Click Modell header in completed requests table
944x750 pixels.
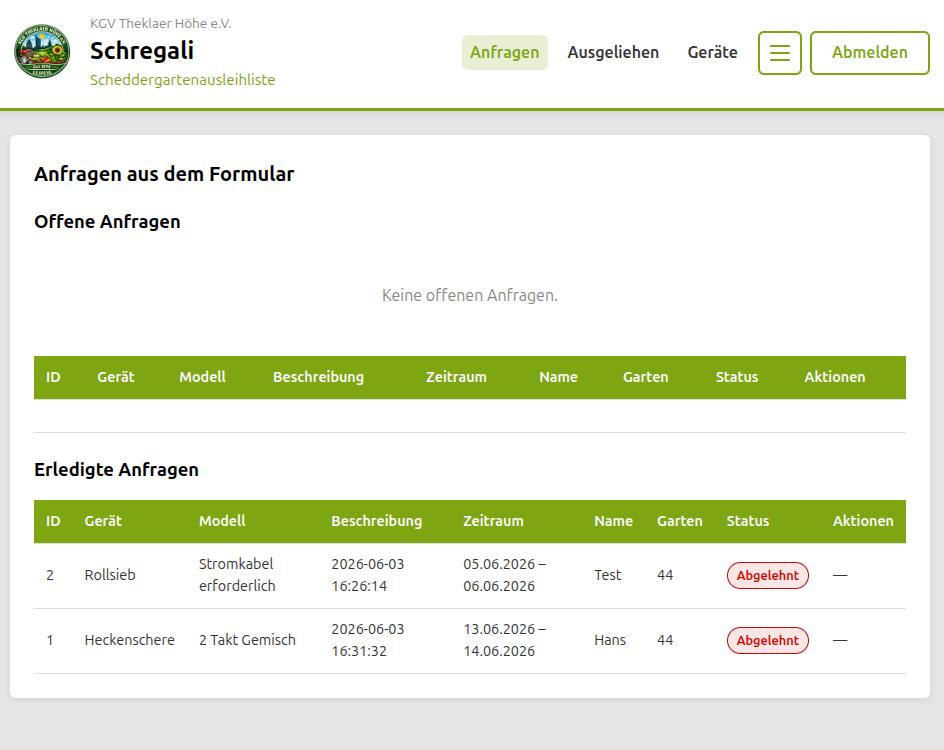(222, 521)
